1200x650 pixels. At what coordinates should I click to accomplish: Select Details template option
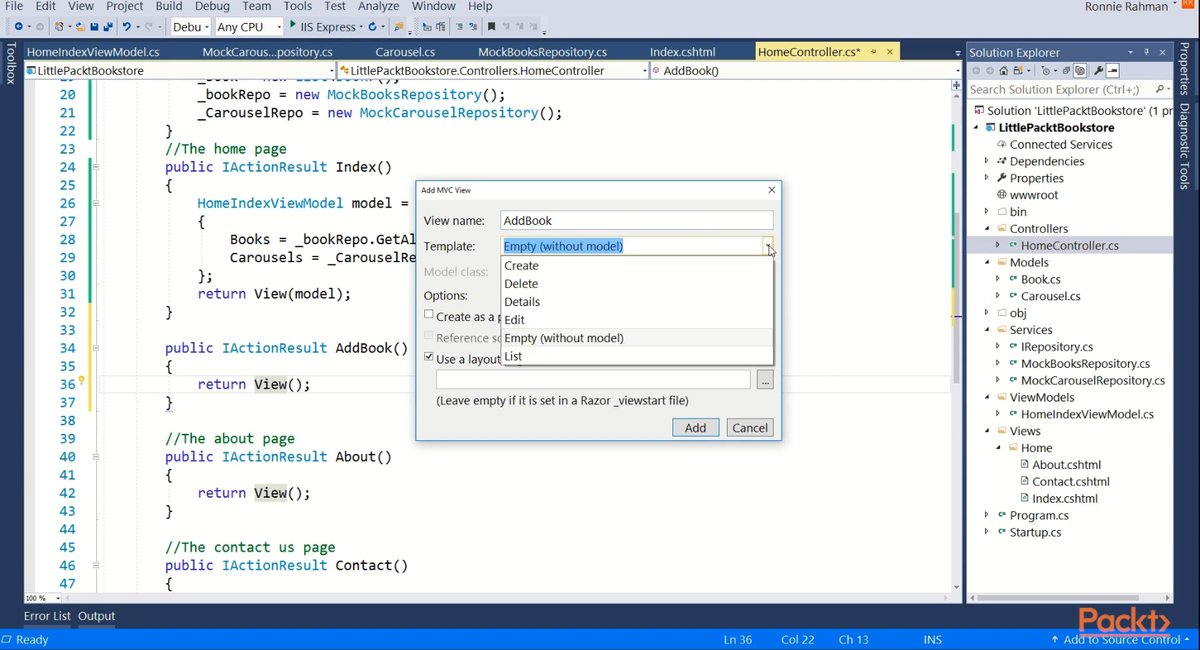(x=637, y=302)
